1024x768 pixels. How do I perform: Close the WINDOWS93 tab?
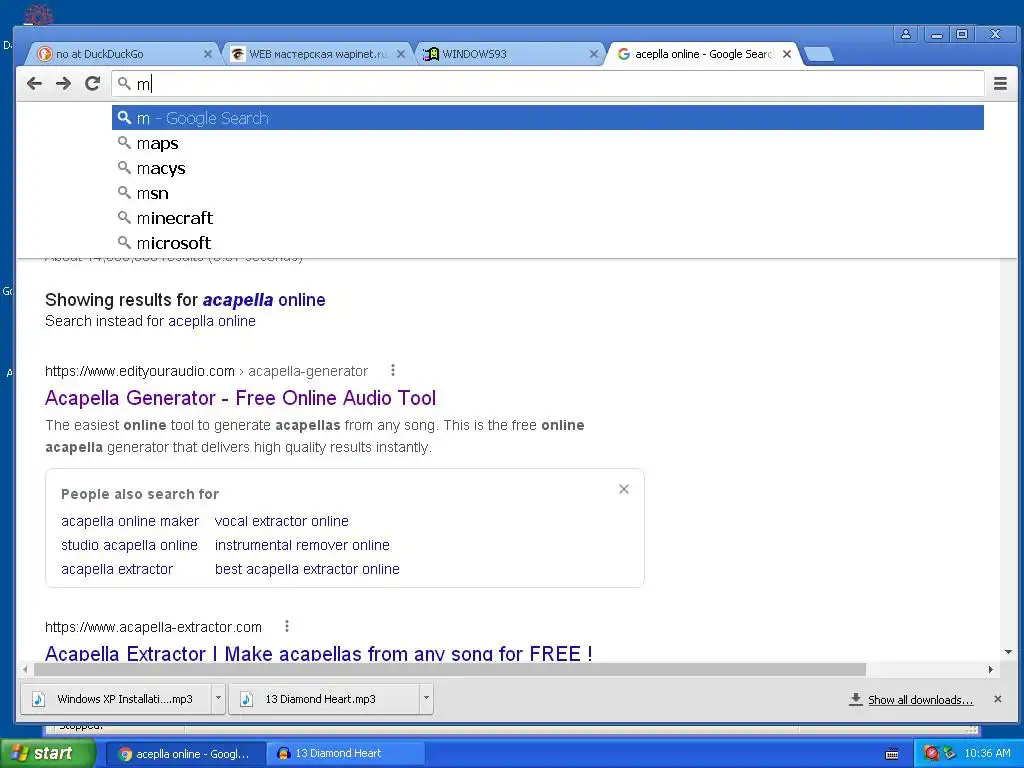click(x=594, y=54)
